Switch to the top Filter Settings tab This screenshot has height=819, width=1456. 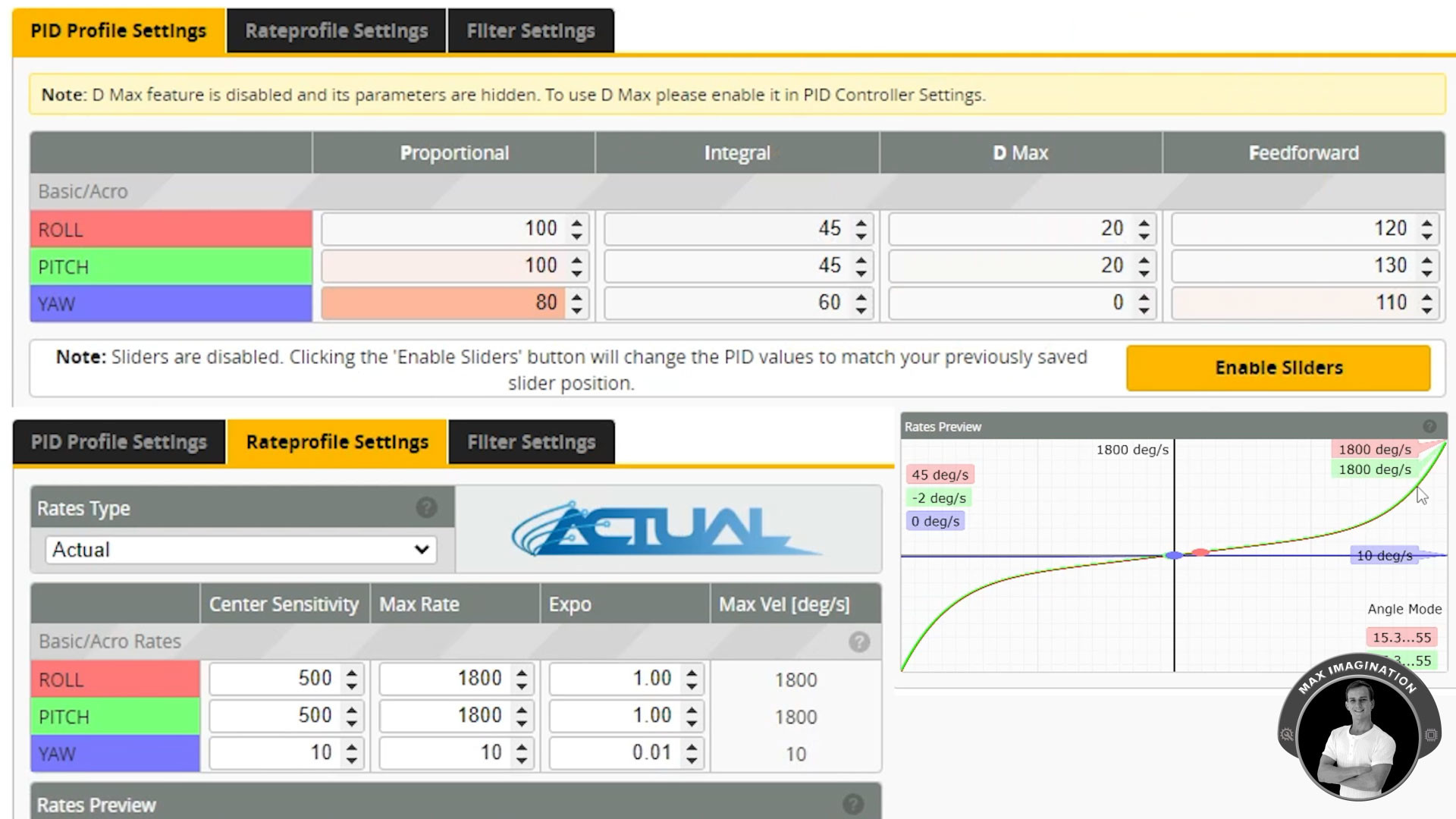[x=530, y=31]
